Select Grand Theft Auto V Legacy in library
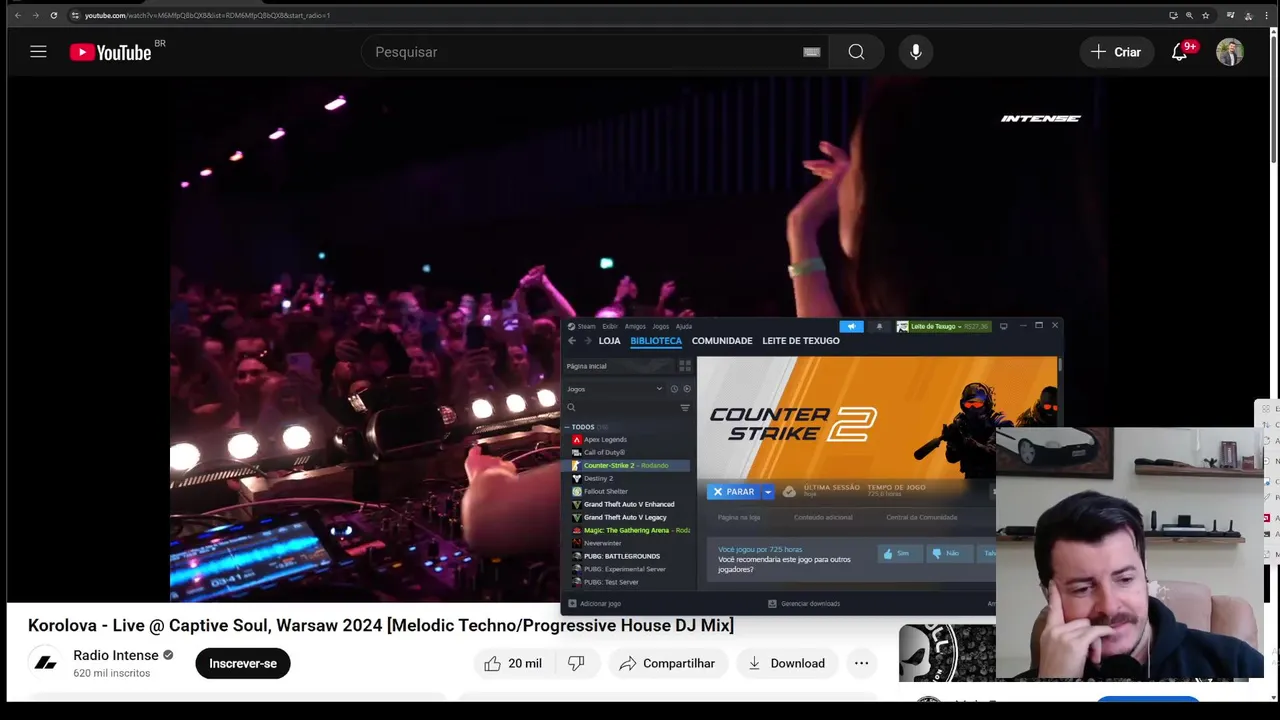Viewport: 1280px width, 720px height. (625, 518)
